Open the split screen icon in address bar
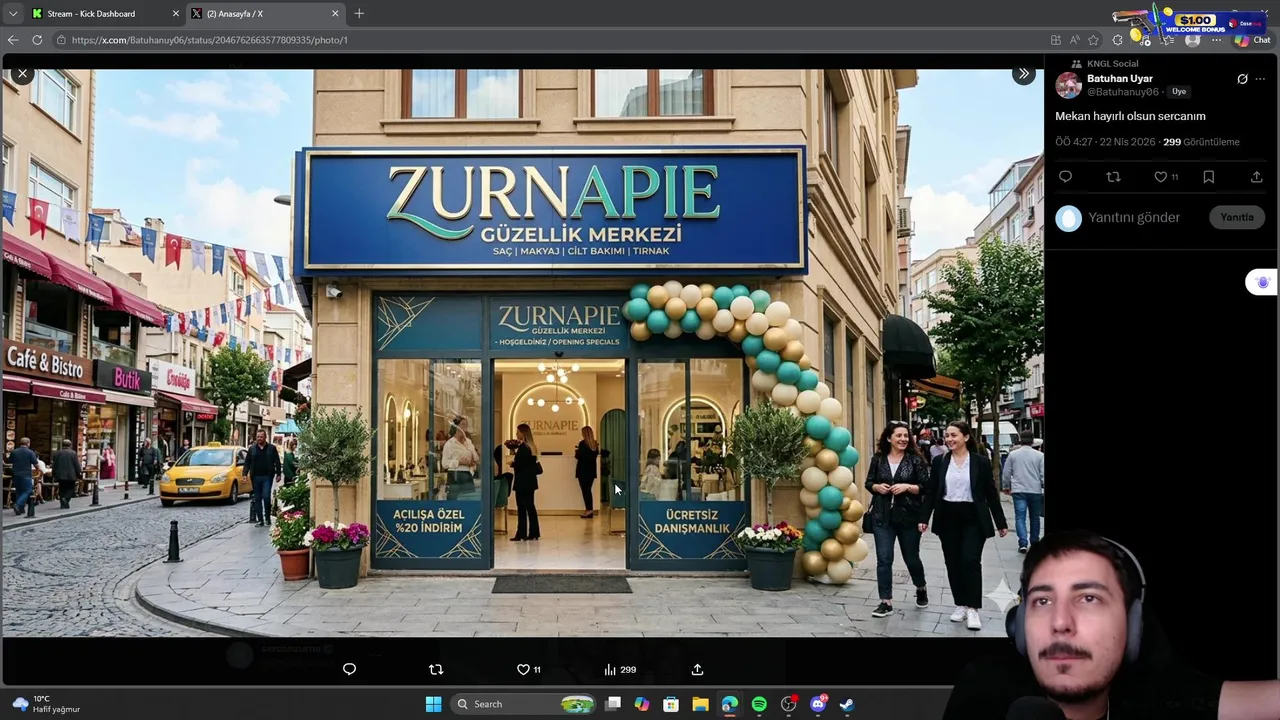Image resolution: width=1280 pixels, height=720 pixels. point(1055,40)
